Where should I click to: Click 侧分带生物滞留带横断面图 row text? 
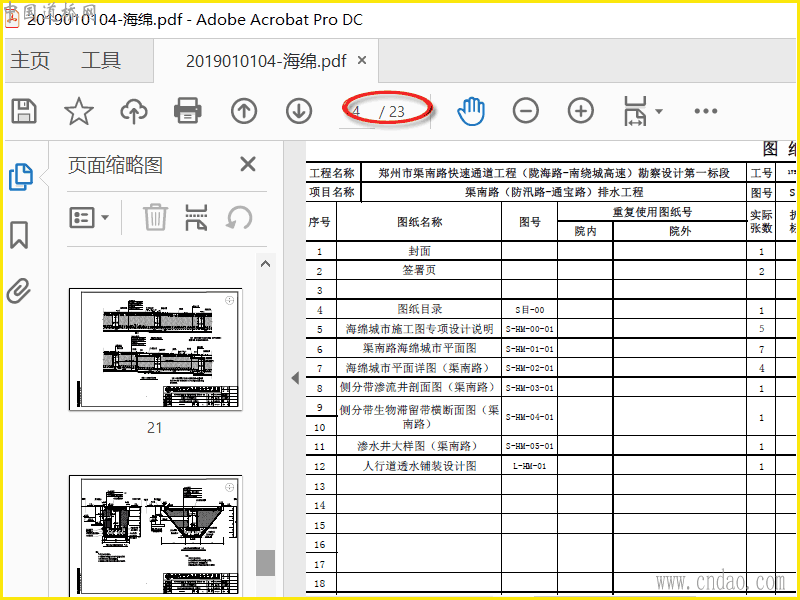(419, 416)
